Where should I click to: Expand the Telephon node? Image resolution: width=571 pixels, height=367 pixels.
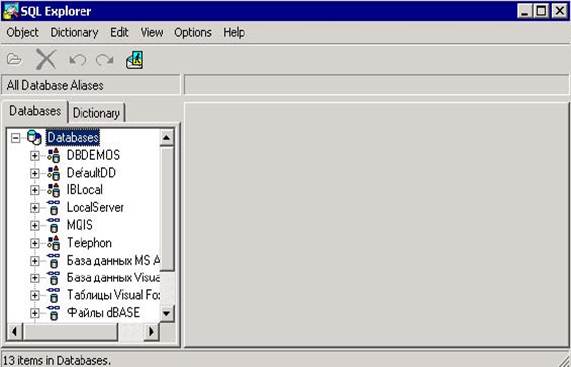[35, 243]
